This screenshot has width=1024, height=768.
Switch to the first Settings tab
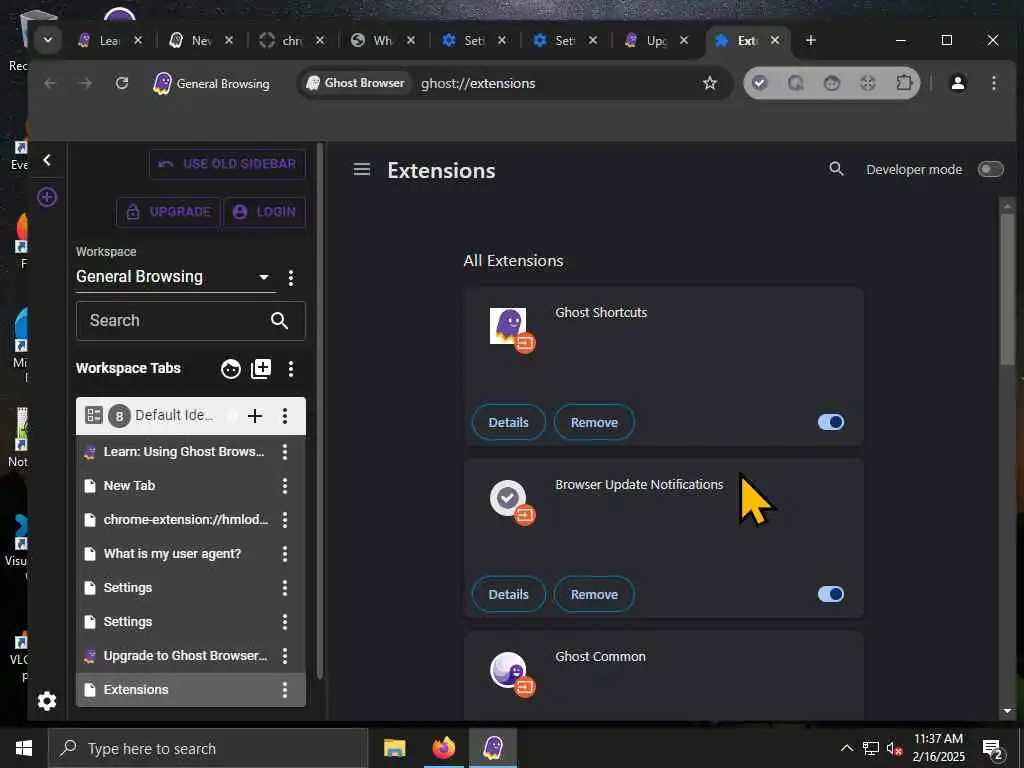click(473, 40)
